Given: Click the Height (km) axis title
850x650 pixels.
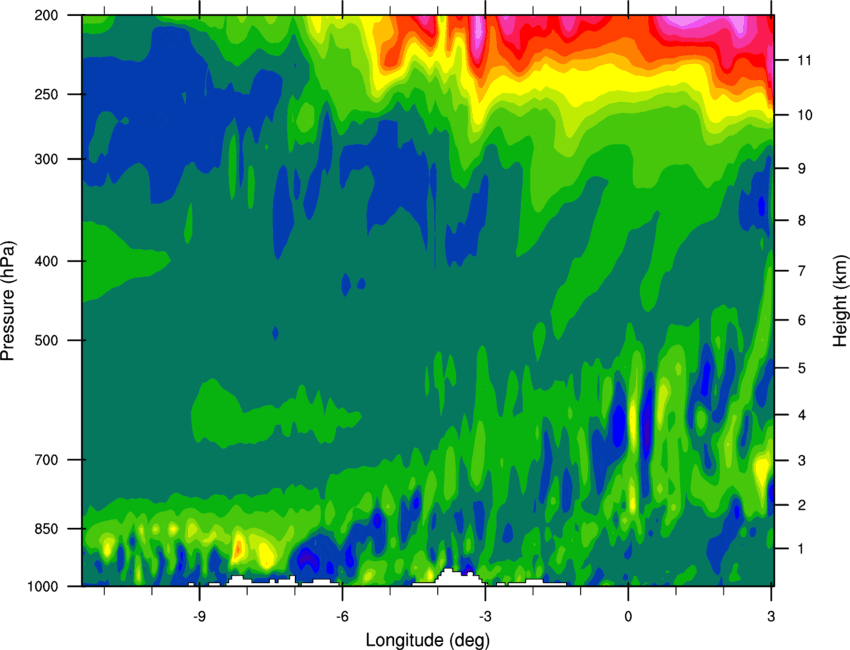Looking at the screenshot, I should click(x=840, y=300).
